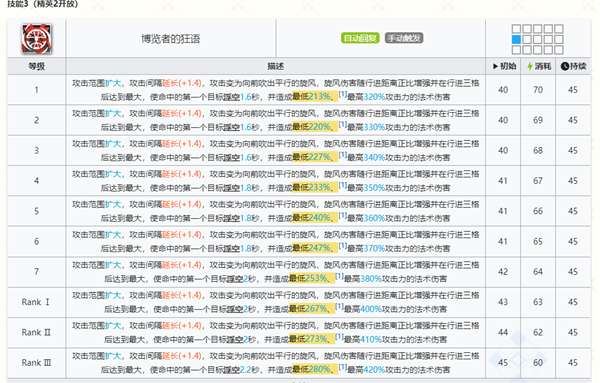Select the Rank Ⅰ row label
The image size is (600, 383).
(x=36, y=302)
